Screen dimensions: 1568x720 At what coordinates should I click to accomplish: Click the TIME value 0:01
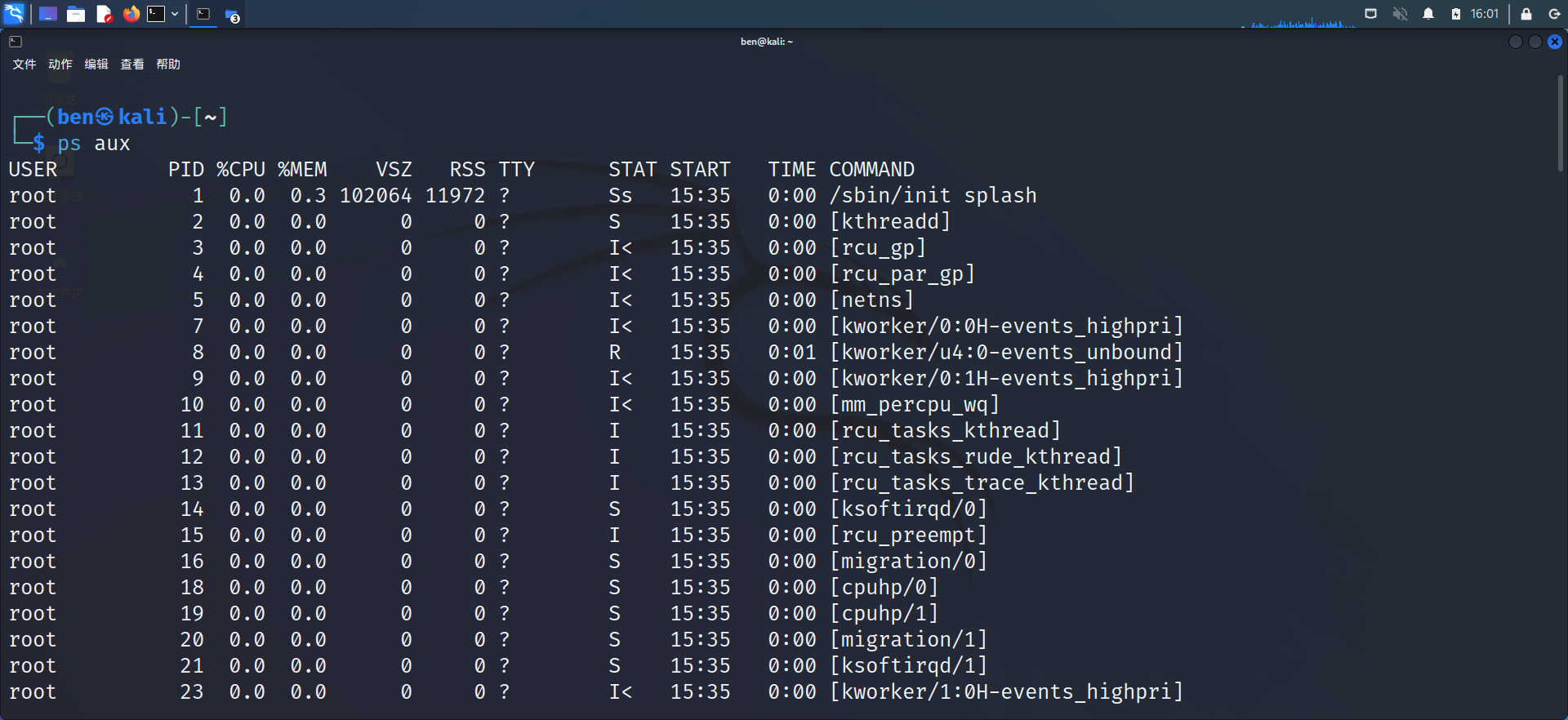click(x=792, y=352)
